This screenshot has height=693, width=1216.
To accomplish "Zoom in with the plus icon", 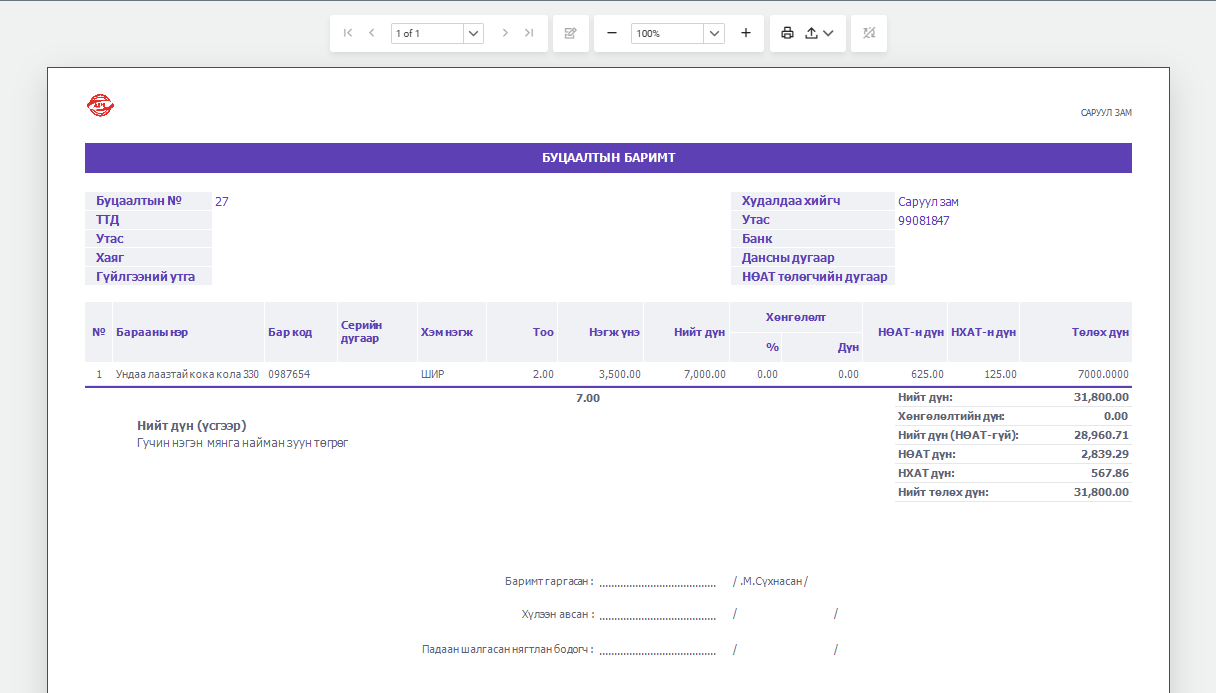I will [746, 33].
